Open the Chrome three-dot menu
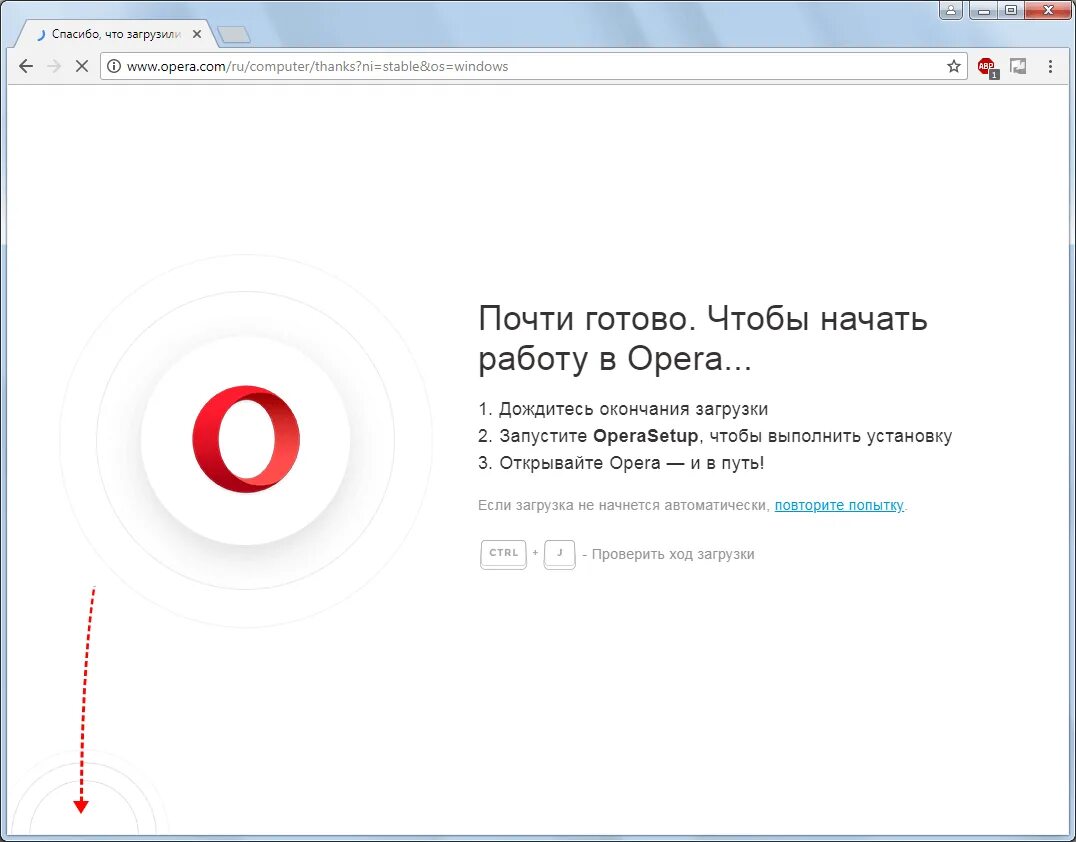Screen dimensions: 1076x842 [x=1050, y=67]
